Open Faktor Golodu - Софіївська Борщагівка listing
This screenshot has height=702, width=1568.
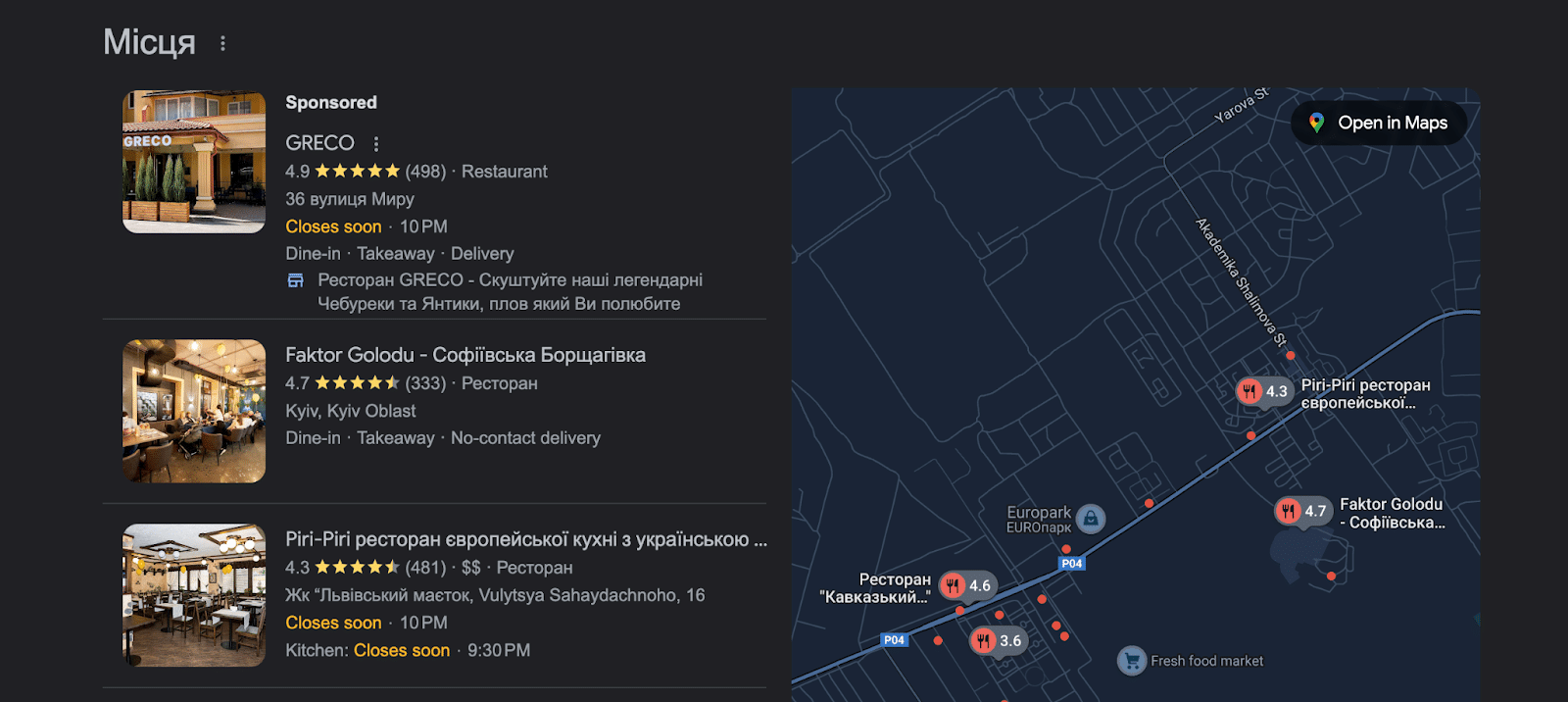tap(465, 355)
